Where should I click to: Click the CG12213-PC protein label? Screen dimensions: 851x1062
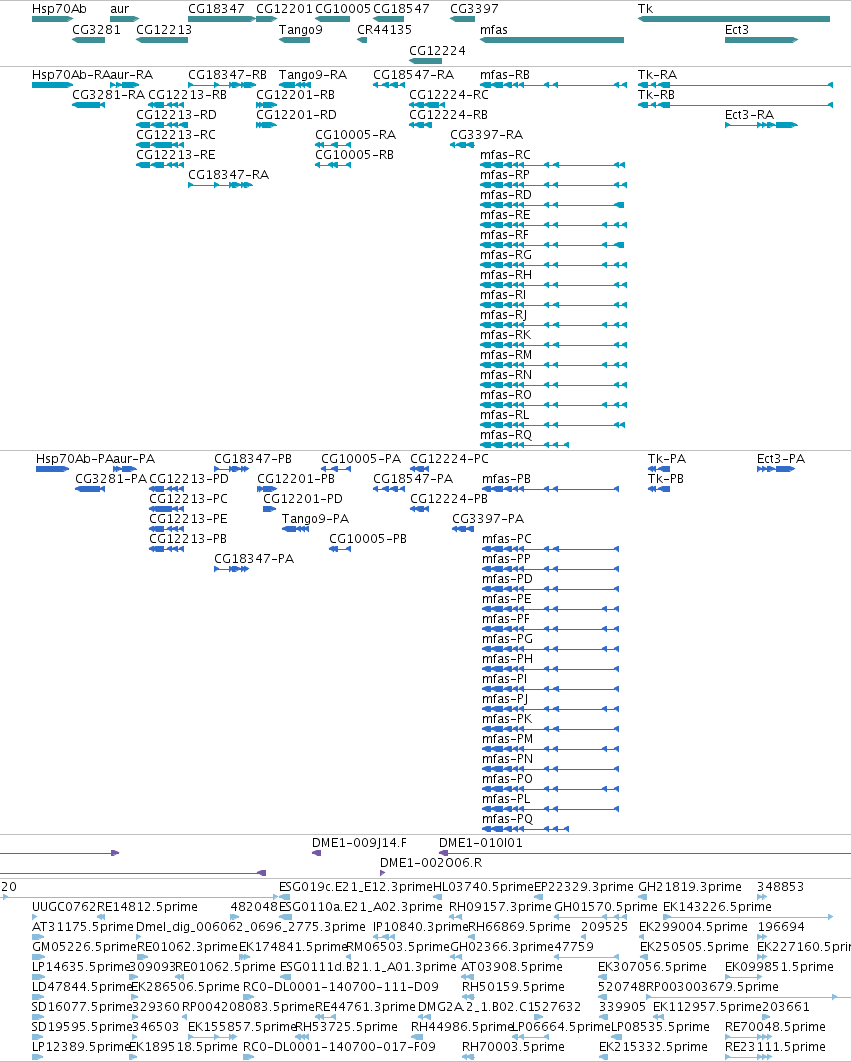(188, 498)
